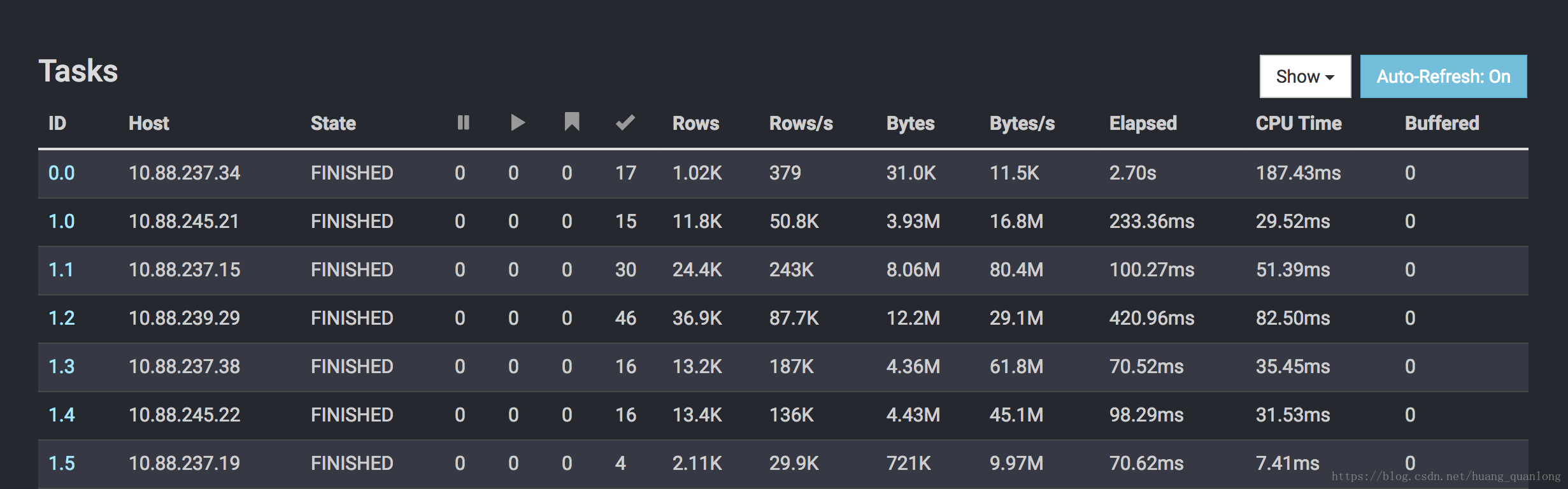Image resolution: width=1568 pixels, height=489 pixels.
Task: Click the 11.8K rows value
Action: point(697,222)
